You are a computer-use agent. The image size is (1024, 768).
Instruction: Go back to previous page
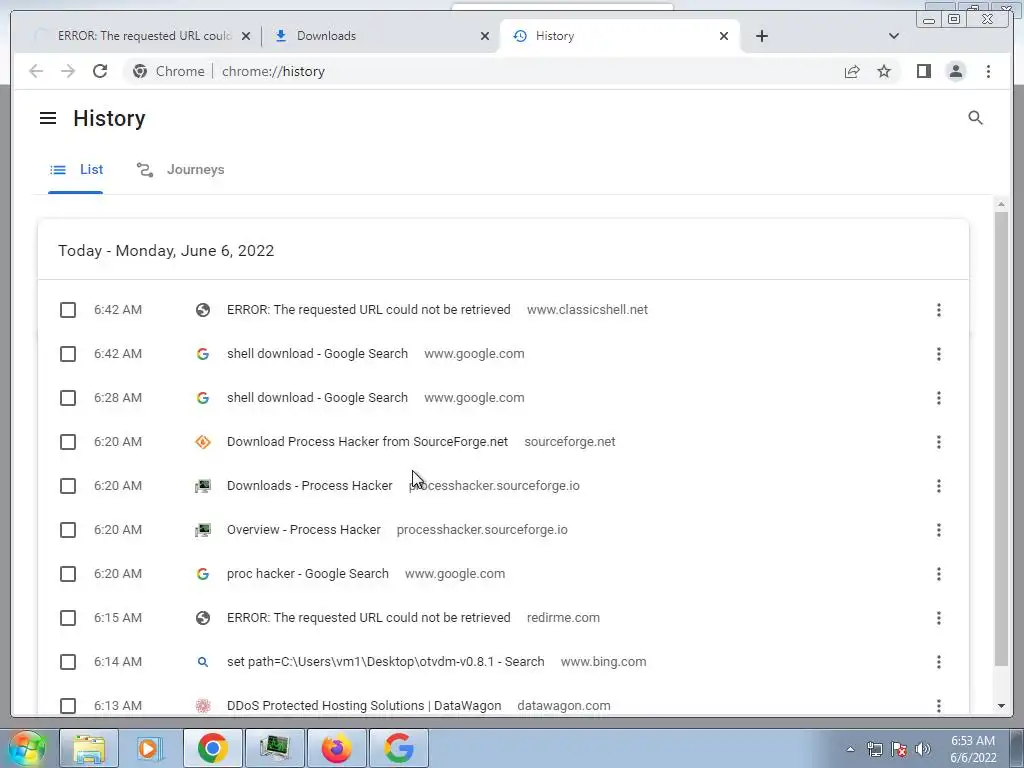37,71
